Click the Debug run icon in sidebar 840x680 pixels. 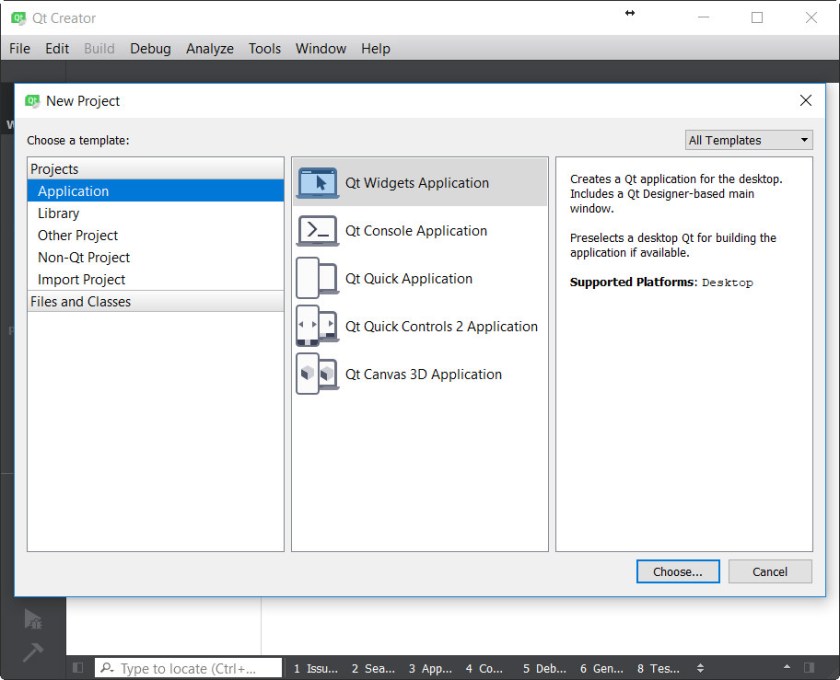tap(33, 619)
